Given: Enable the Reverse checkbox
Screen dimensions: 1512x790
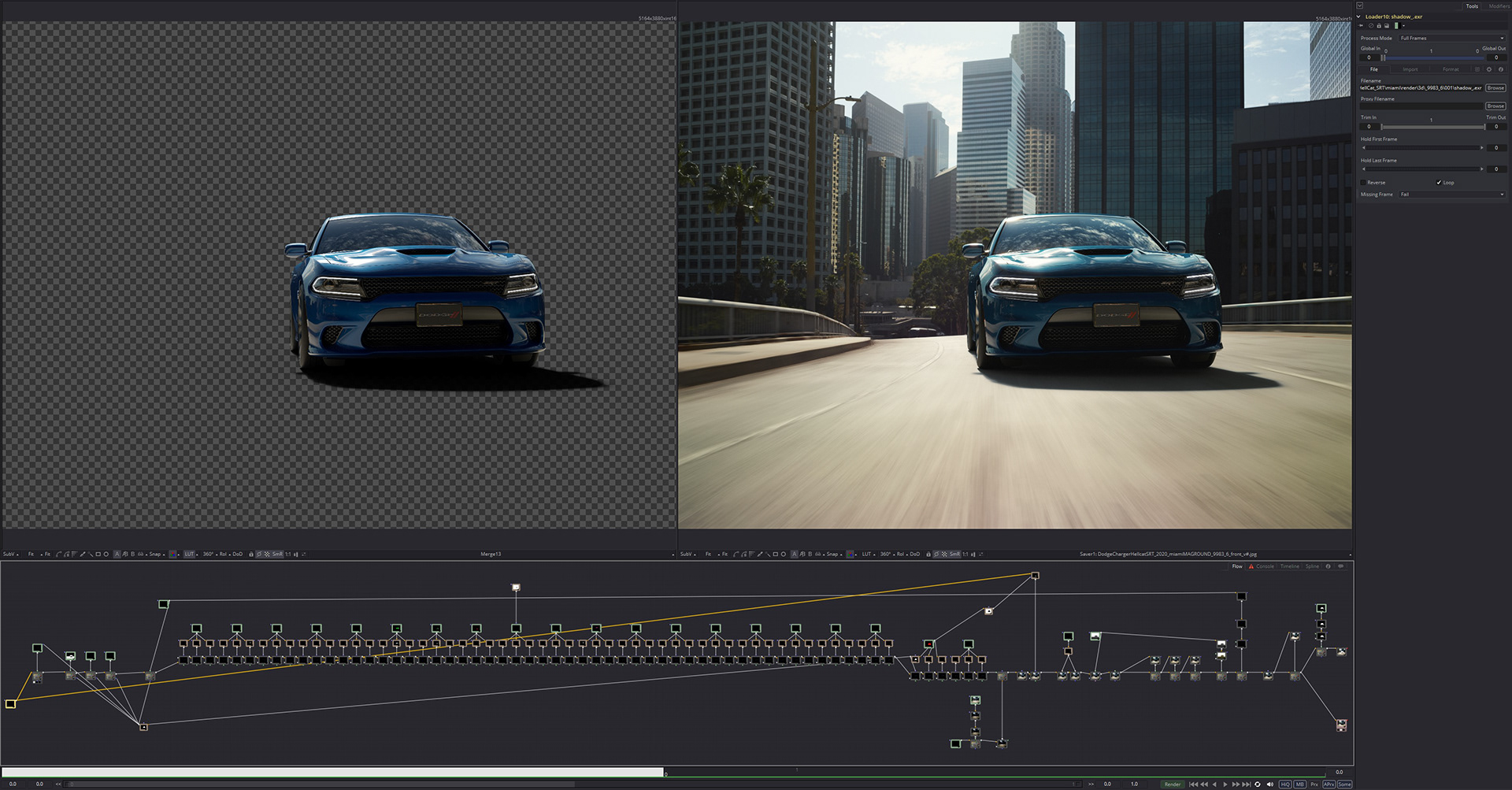Looking at the screenshot, I should [x=1364, y=183].
